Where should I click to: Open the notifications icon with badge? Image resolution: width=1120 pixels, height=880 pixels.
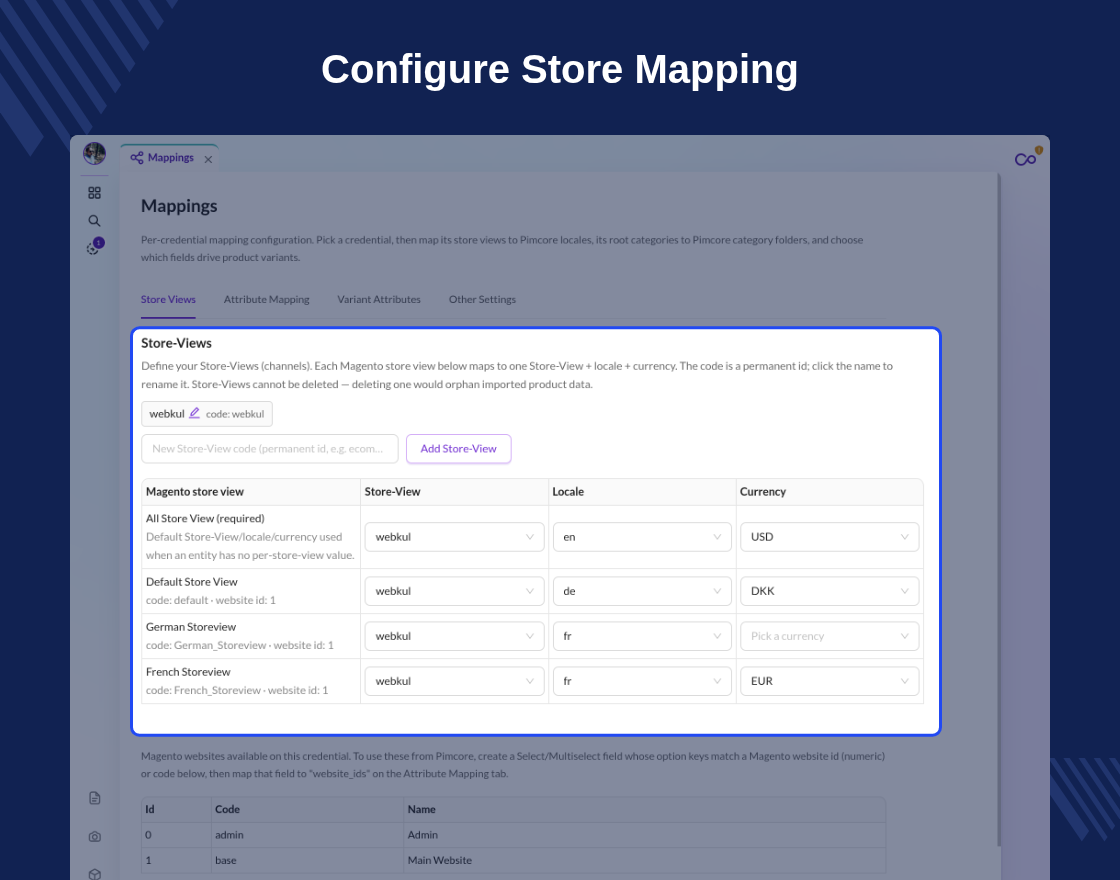pyautogui.click(x=94, y=247)
